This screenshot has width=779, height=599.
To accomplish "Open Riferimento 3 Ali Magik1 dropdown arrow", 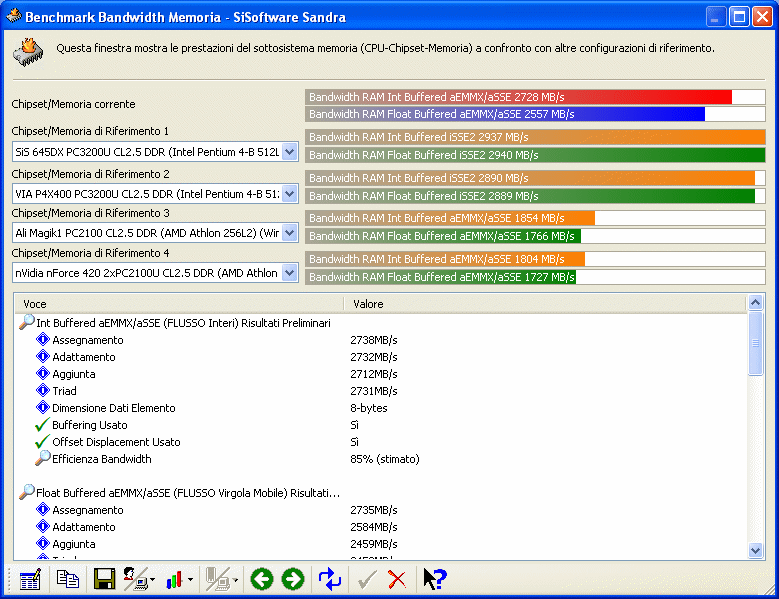I will [290, 232].
